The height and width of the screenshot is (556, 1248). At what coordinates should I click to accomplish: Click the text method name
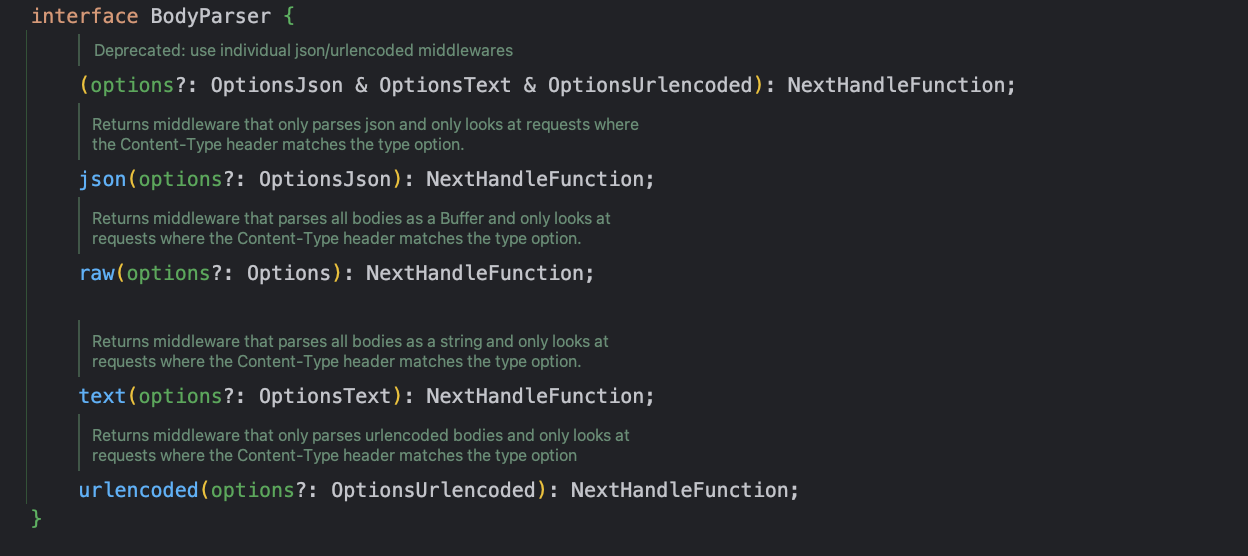click(102, 396)
